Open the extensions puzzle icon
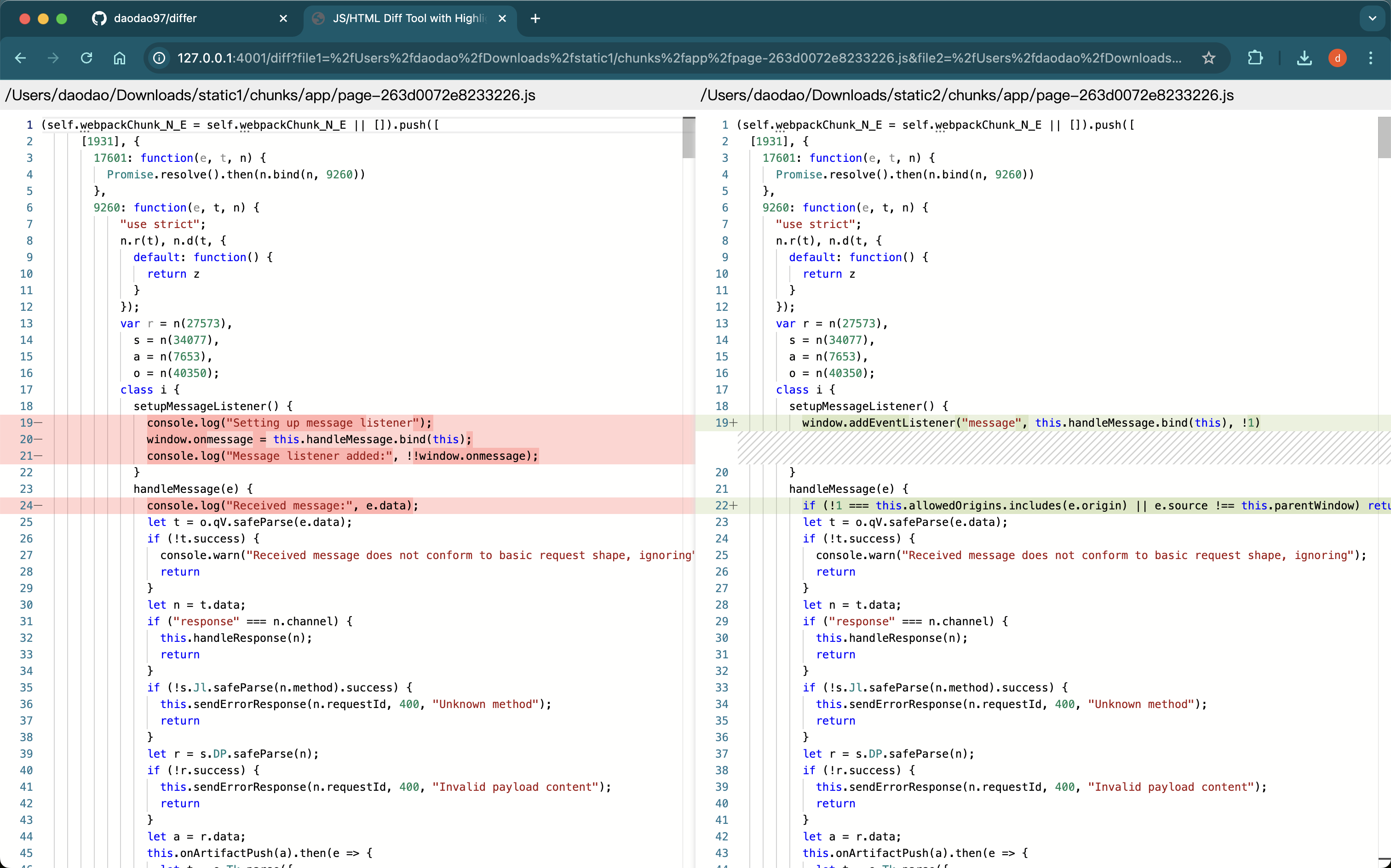The width and height of the screenshot is (1391, 868). 1255,58
